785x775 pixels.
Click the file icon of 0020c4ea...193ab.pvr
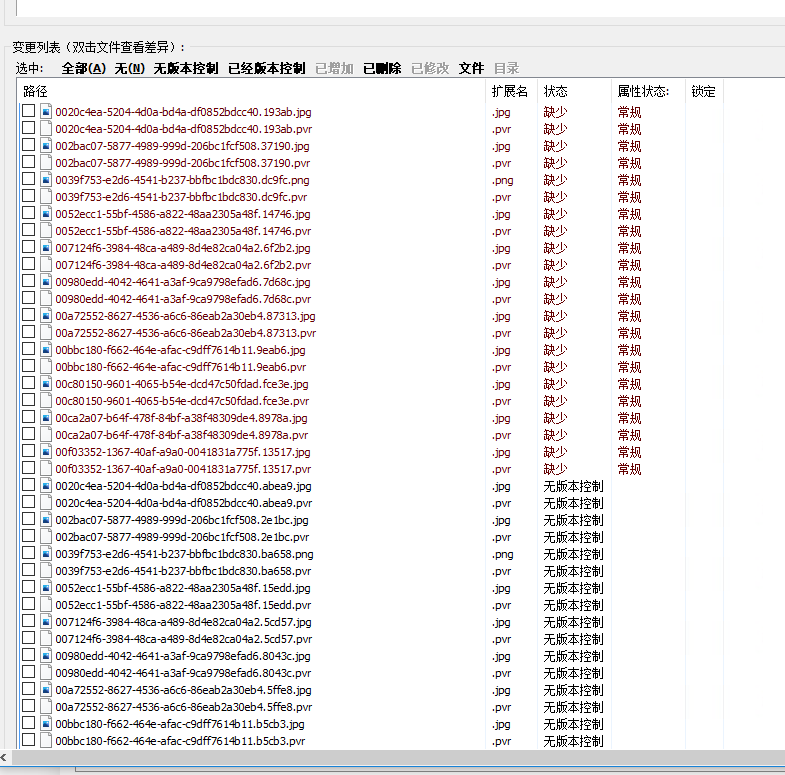coord(46,129)
